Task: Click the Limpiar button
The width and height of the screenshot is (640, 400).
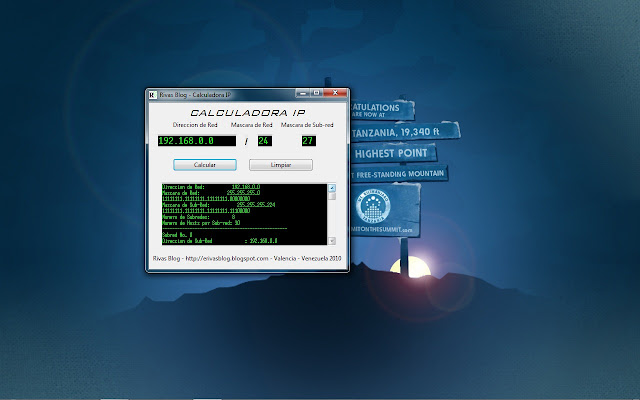Action: (281, 165)
